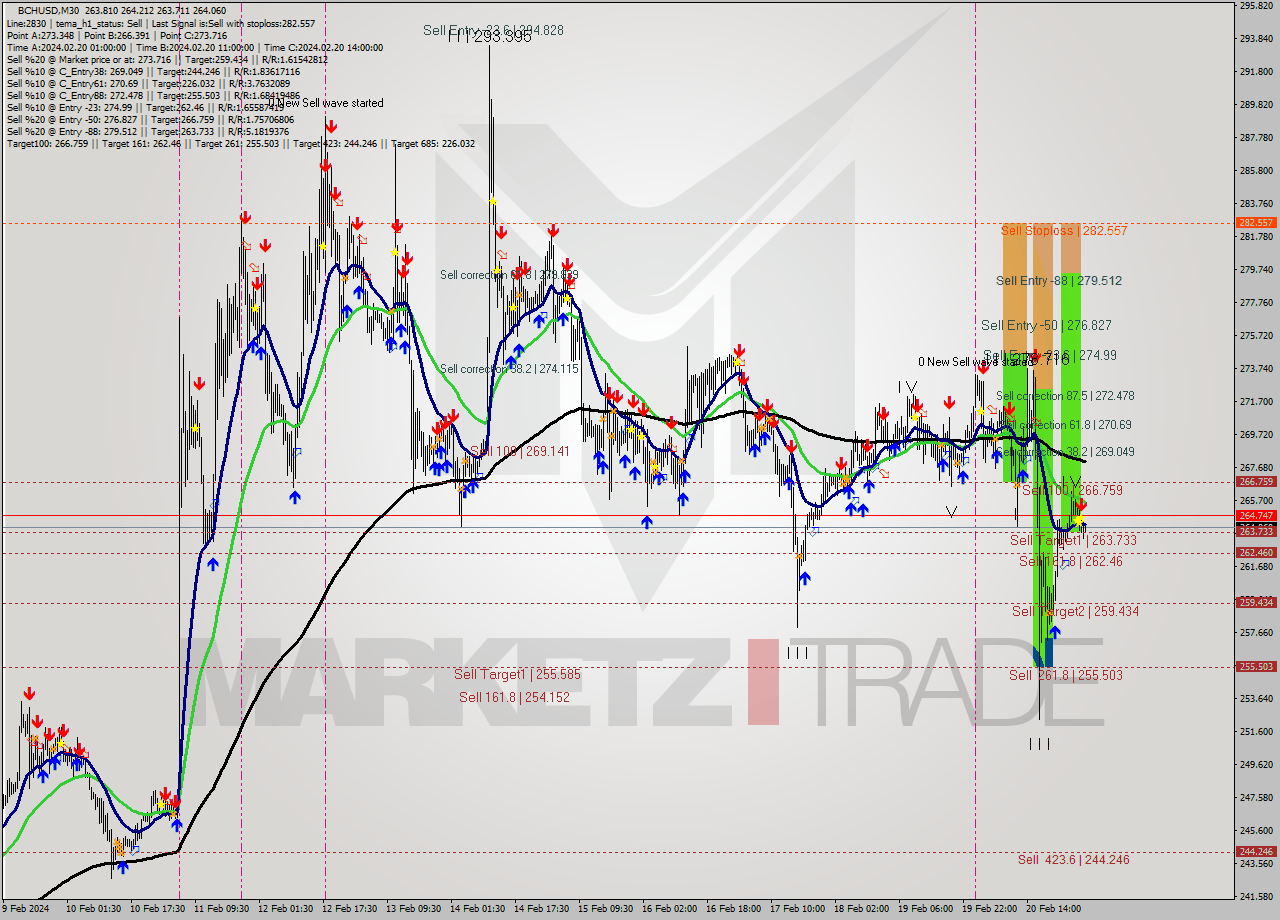Click the '19 Feb 22:00' time axis label
The height and width of the screenshot is (920, 1280).
[x=989, y=910]
